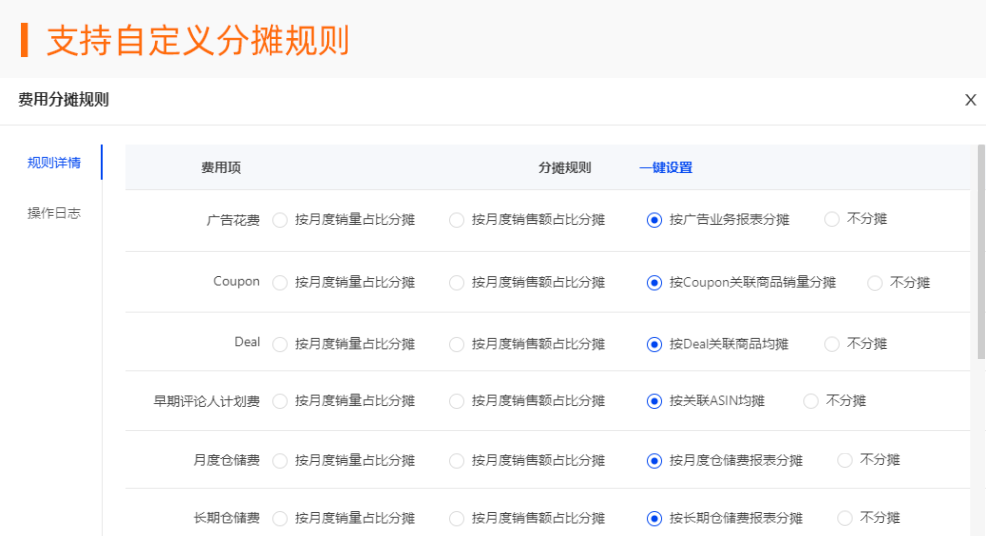
Task: Select 按月度销售额占比分摊 for Deal
Action: click(457, 344)
